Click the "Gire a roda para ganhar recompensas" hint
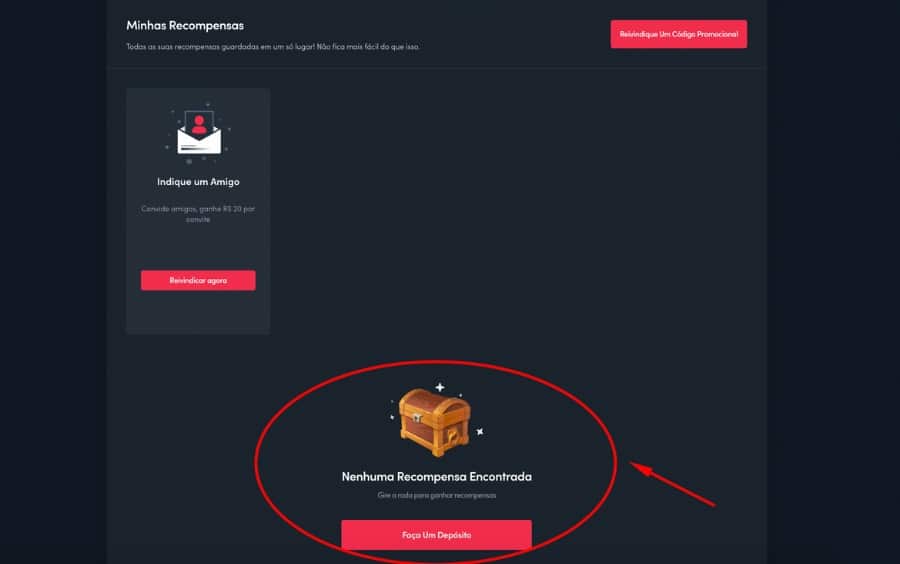900x564 pixels. (x=436, y=495)
